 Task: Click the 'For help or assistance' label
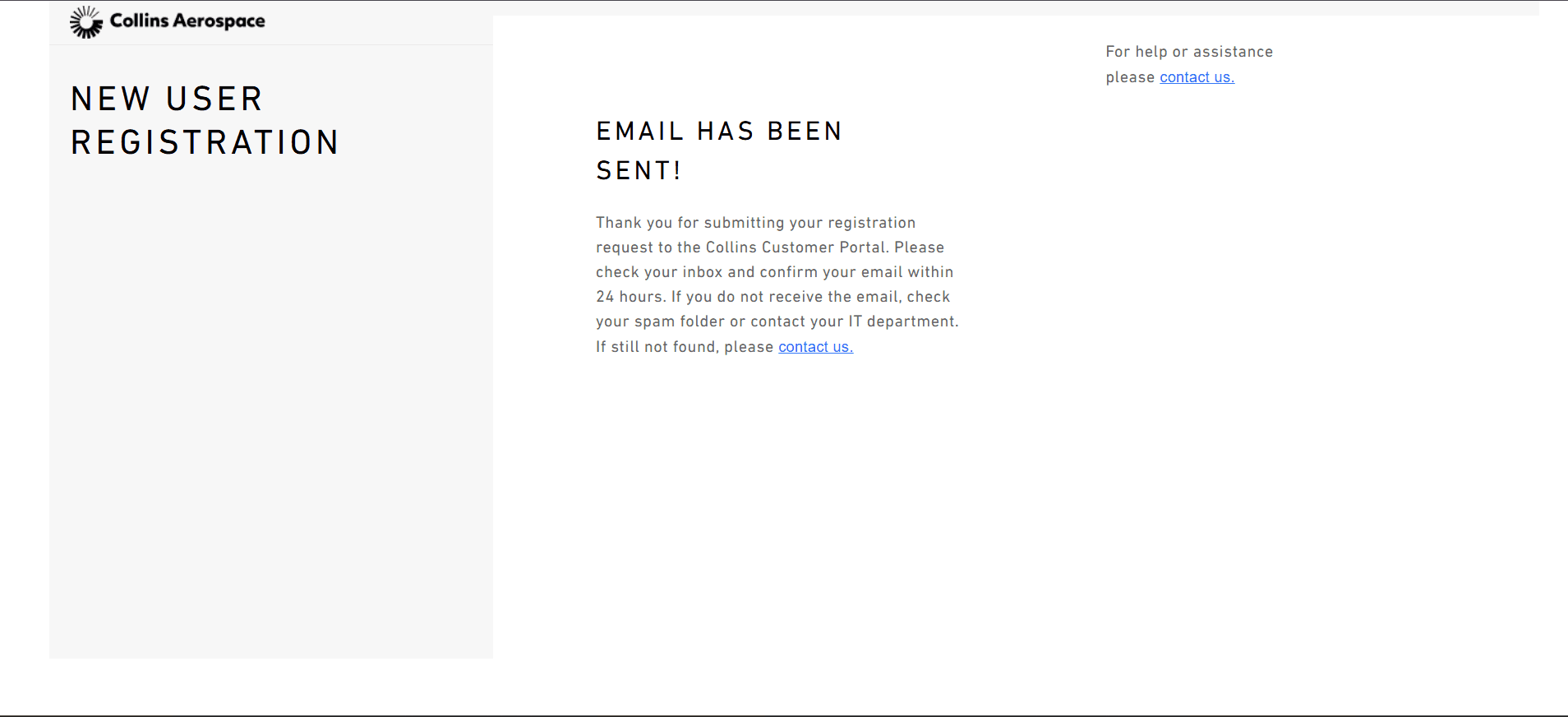[1189, 51]
